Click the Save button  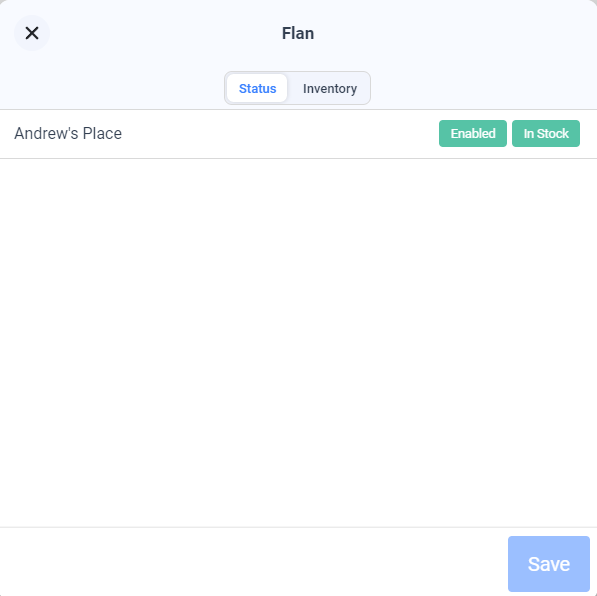tap(549, 564)
